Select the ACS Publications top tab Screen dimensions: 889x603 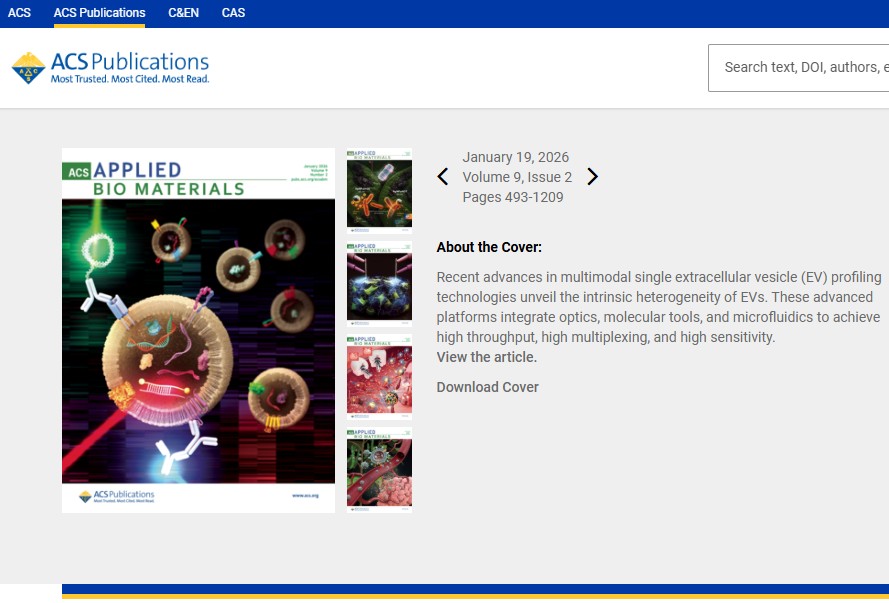[99, 13]
